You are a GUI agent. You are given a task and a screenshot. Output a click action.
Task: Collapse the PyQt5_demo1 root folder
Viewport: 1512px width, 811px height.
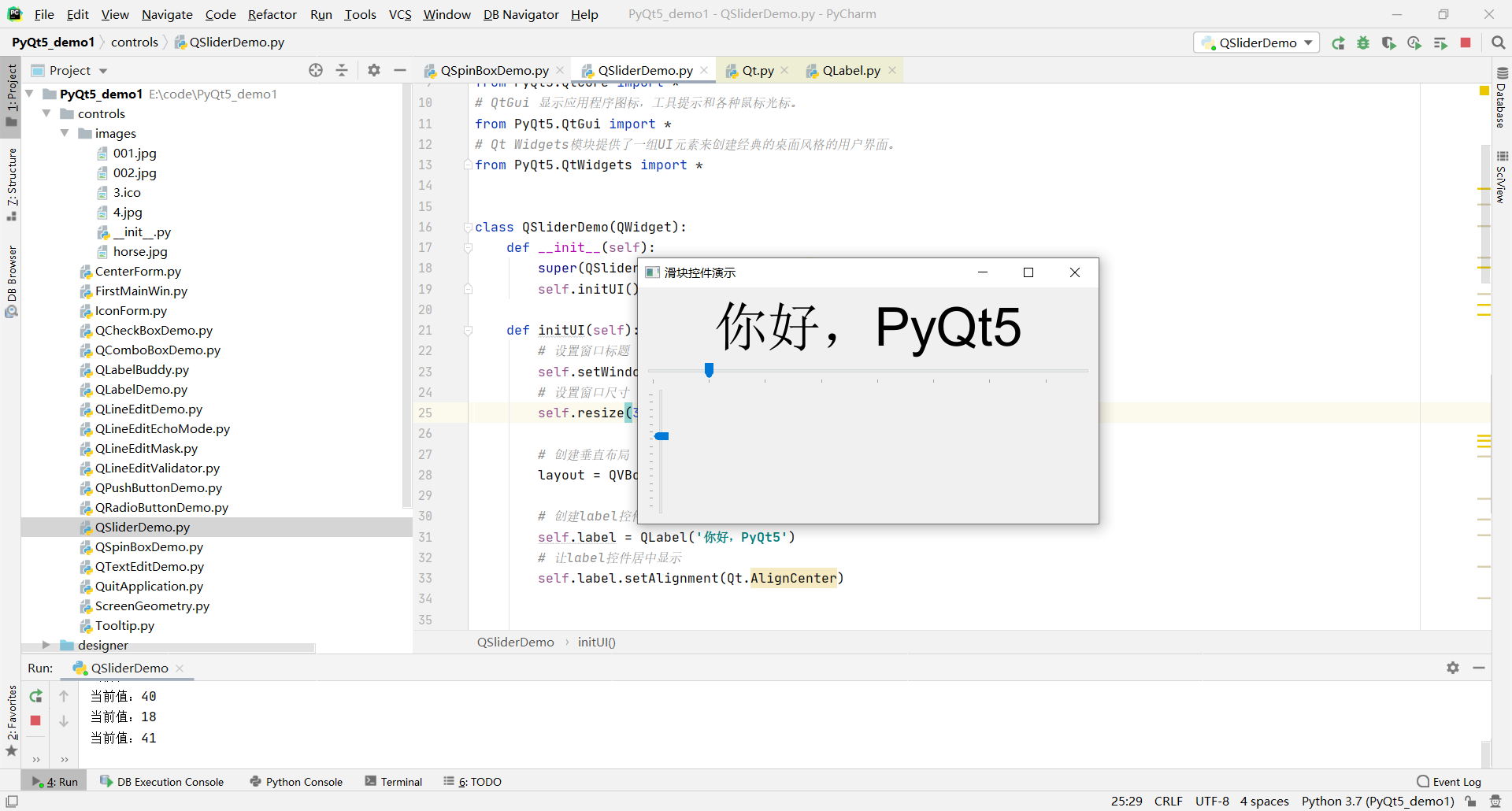point(30,94)
